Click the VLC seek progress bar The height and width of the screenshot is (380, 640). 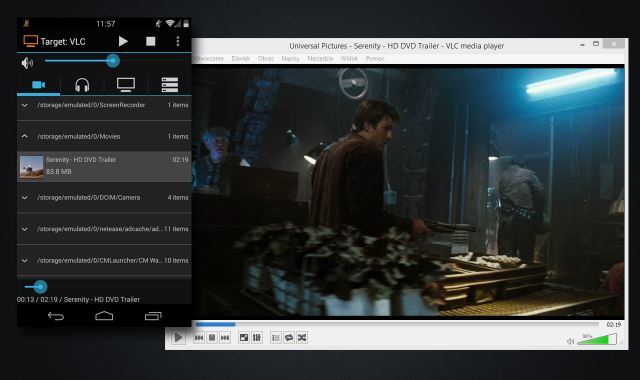pos(397,324)
